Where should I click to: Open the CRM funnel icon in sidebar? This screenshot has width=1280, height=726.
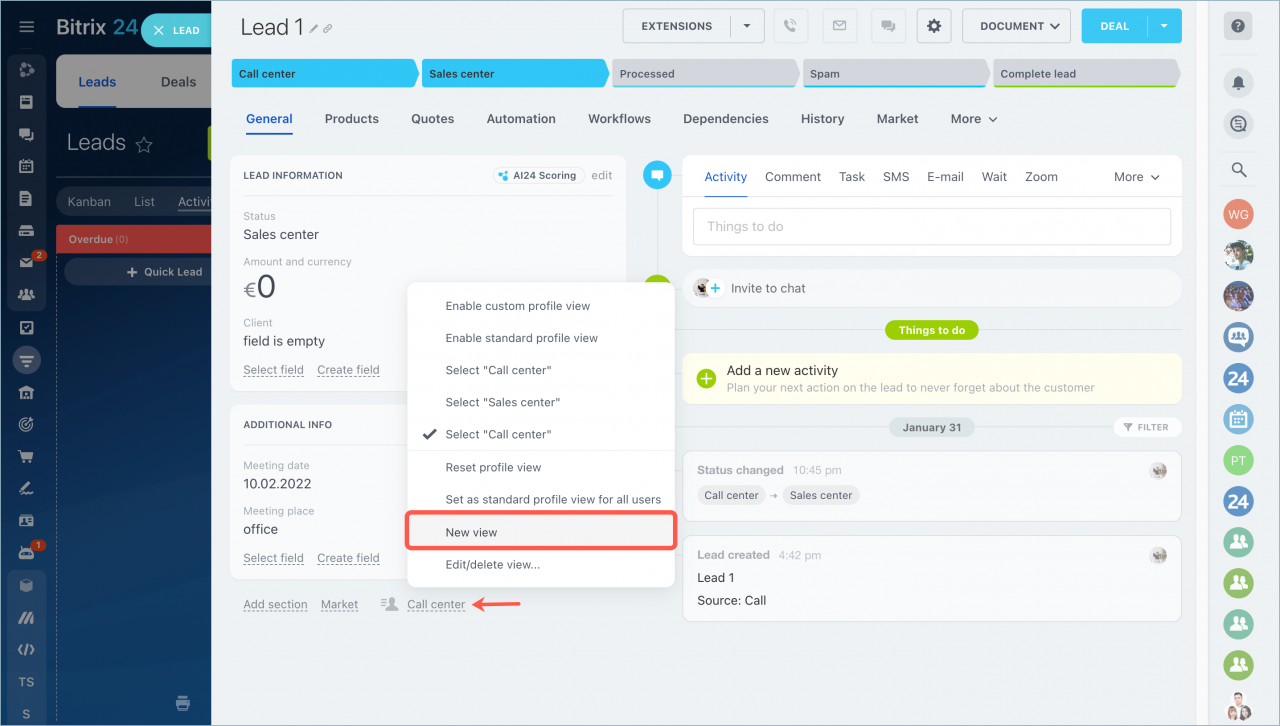[27, 359]
